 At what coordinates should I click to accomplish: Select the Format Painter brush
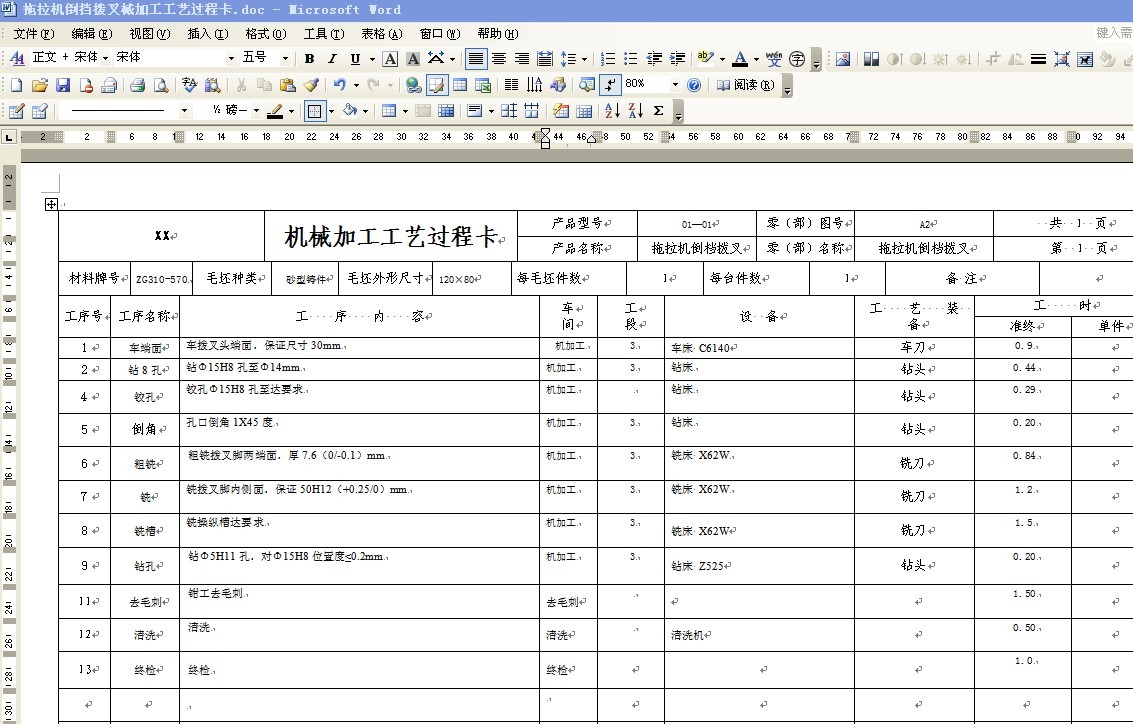click(x=311, y=85)
